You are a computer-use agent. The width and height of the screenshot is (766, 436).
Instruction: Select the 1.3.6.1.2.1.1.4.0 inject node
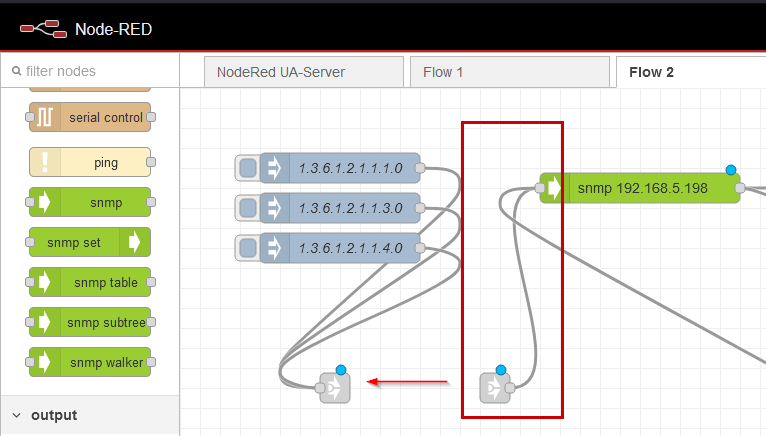[340, 248]
